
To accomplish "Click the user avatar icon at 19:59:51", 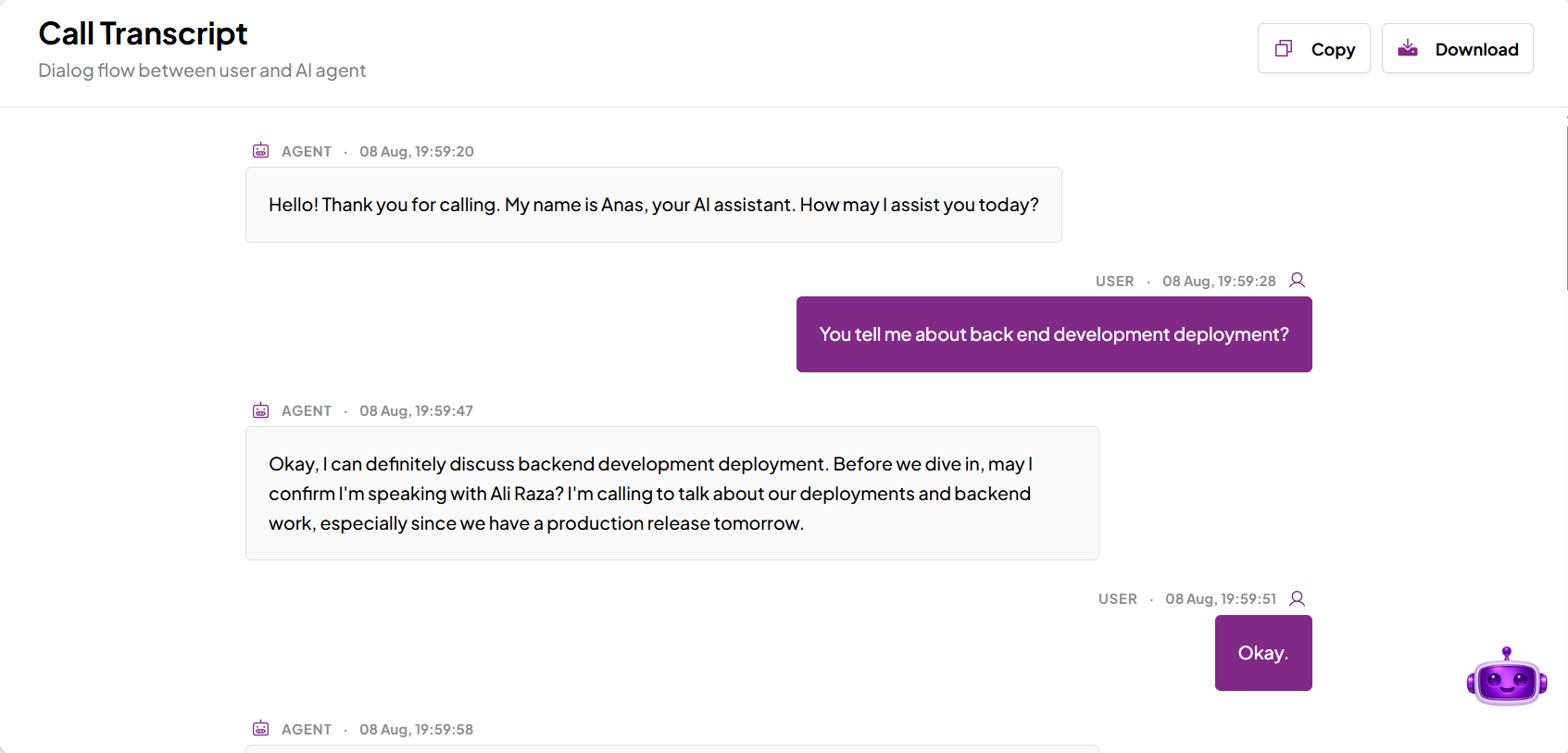I will (x=1298, y=598).
